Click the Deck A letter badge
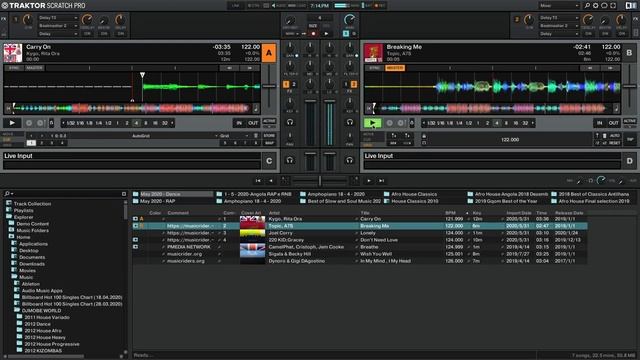The width and height of the screenshot is (640, 360). click(x=269, y=53)
